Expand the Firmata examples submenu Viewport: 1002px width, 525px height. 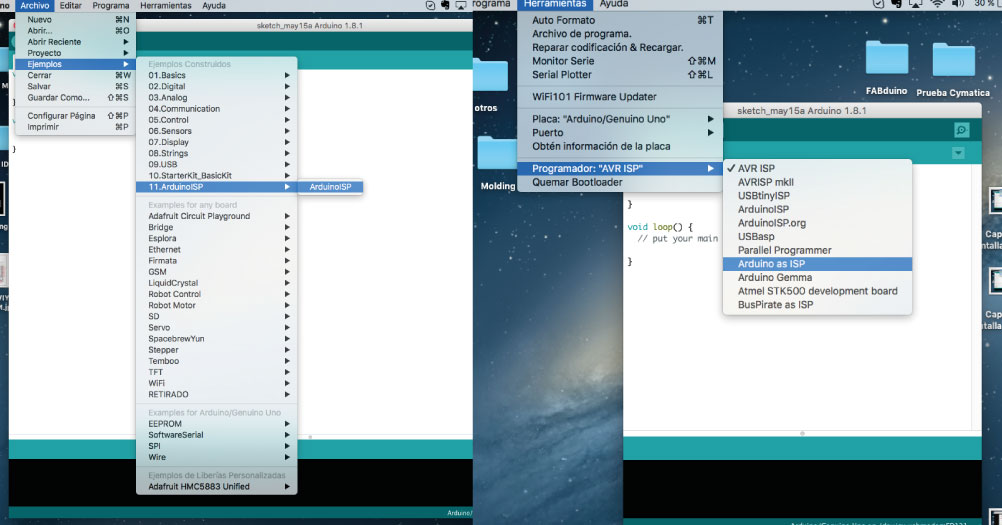[x=217, y=261]
